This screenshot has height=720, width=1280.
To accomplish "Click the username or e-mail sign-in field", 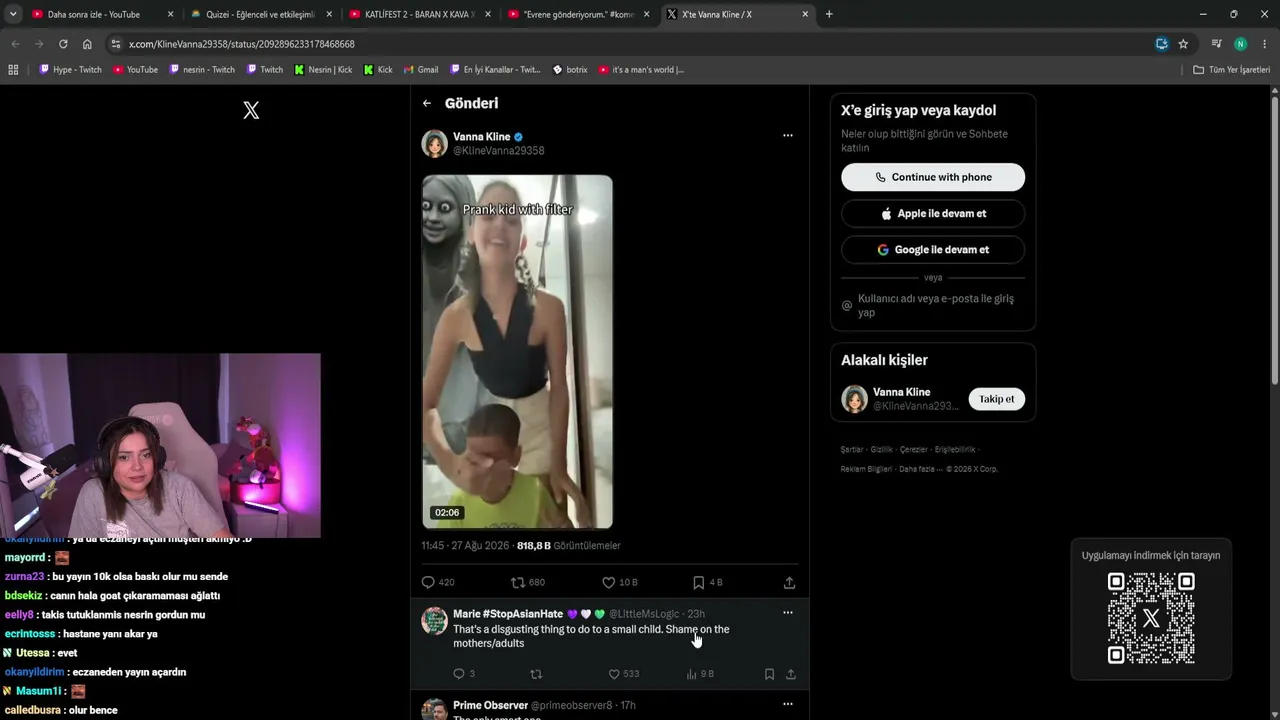I will click(933, 305).
